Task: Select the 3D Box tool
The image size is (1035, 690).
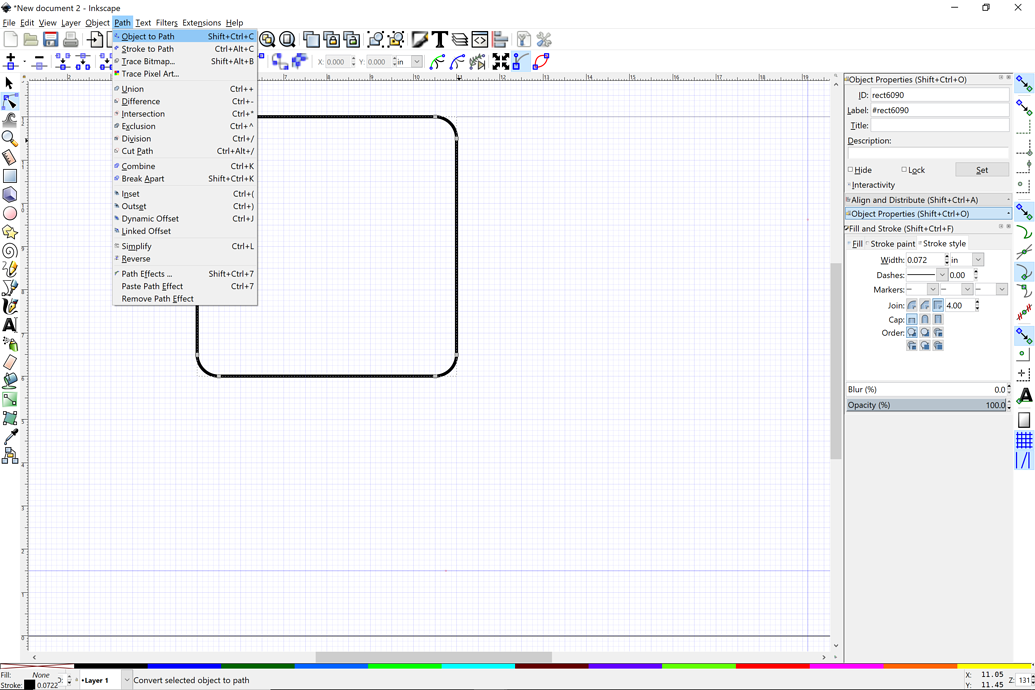Action: point(9,194)
